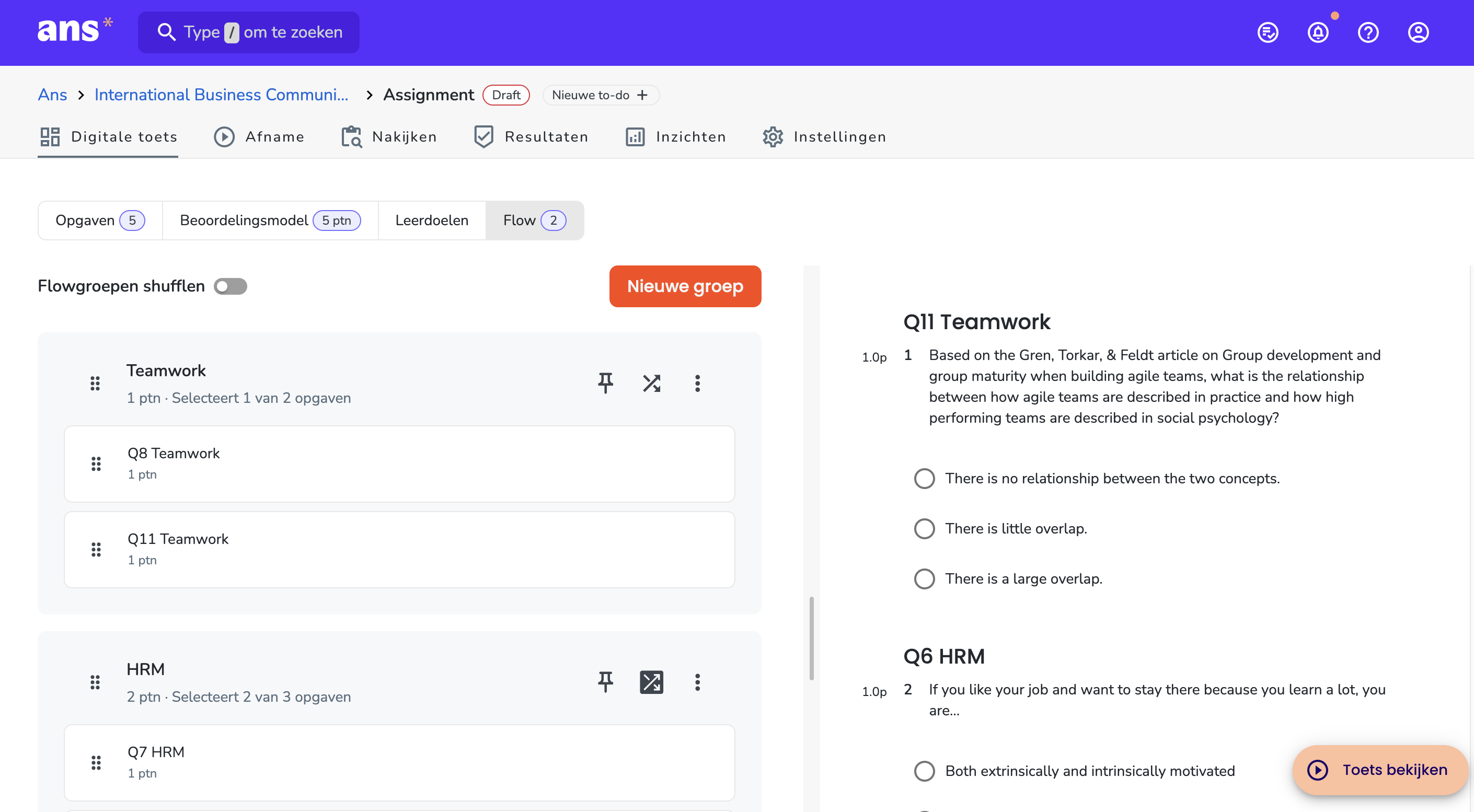Click the drag handle of Teamwork group
Screen dimensions: 1474x812
[95, 383]
